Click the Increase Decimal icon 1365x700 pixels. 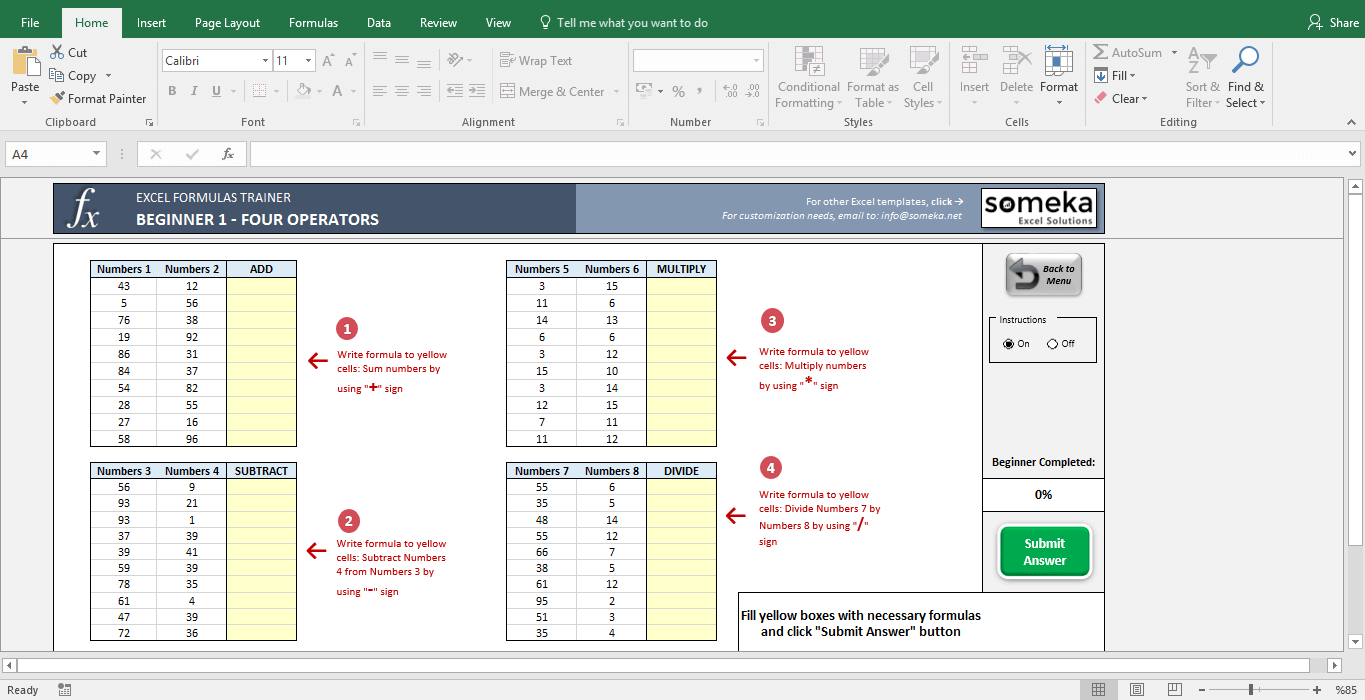coord(729,91)
